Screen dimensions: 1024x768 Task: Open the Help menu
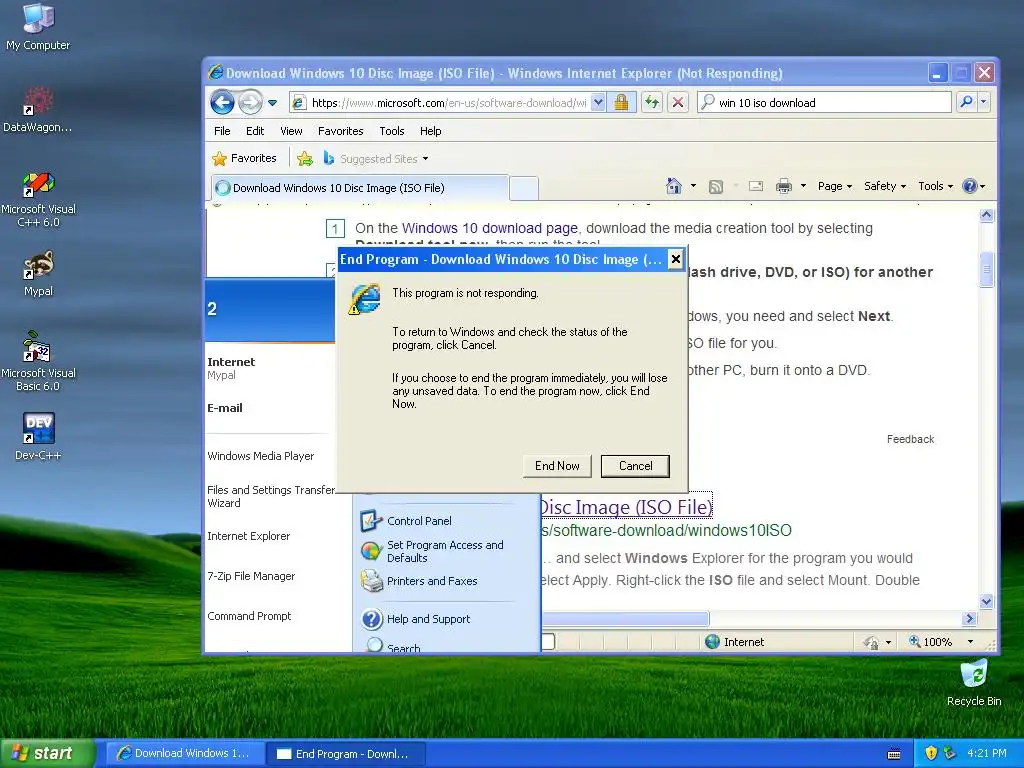point(430,131)
